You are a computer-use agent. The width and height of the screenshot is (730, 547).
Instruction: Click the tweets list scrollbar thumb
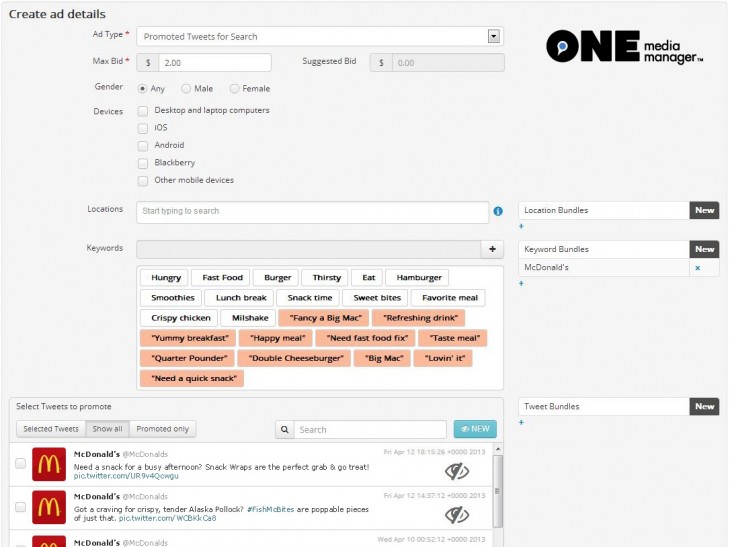[498, 491]
